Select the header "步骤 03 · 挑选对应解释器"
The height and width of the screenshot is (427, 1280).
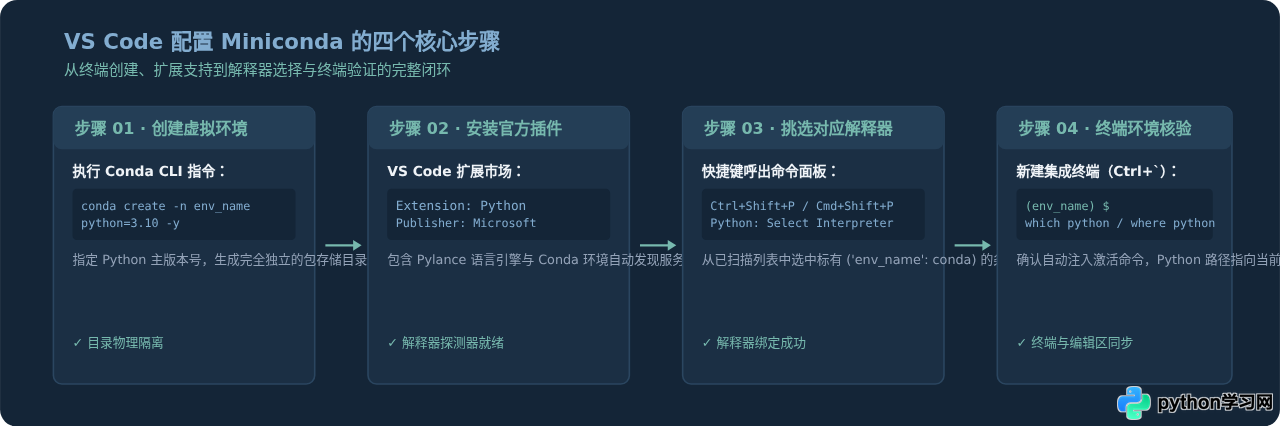798,129
